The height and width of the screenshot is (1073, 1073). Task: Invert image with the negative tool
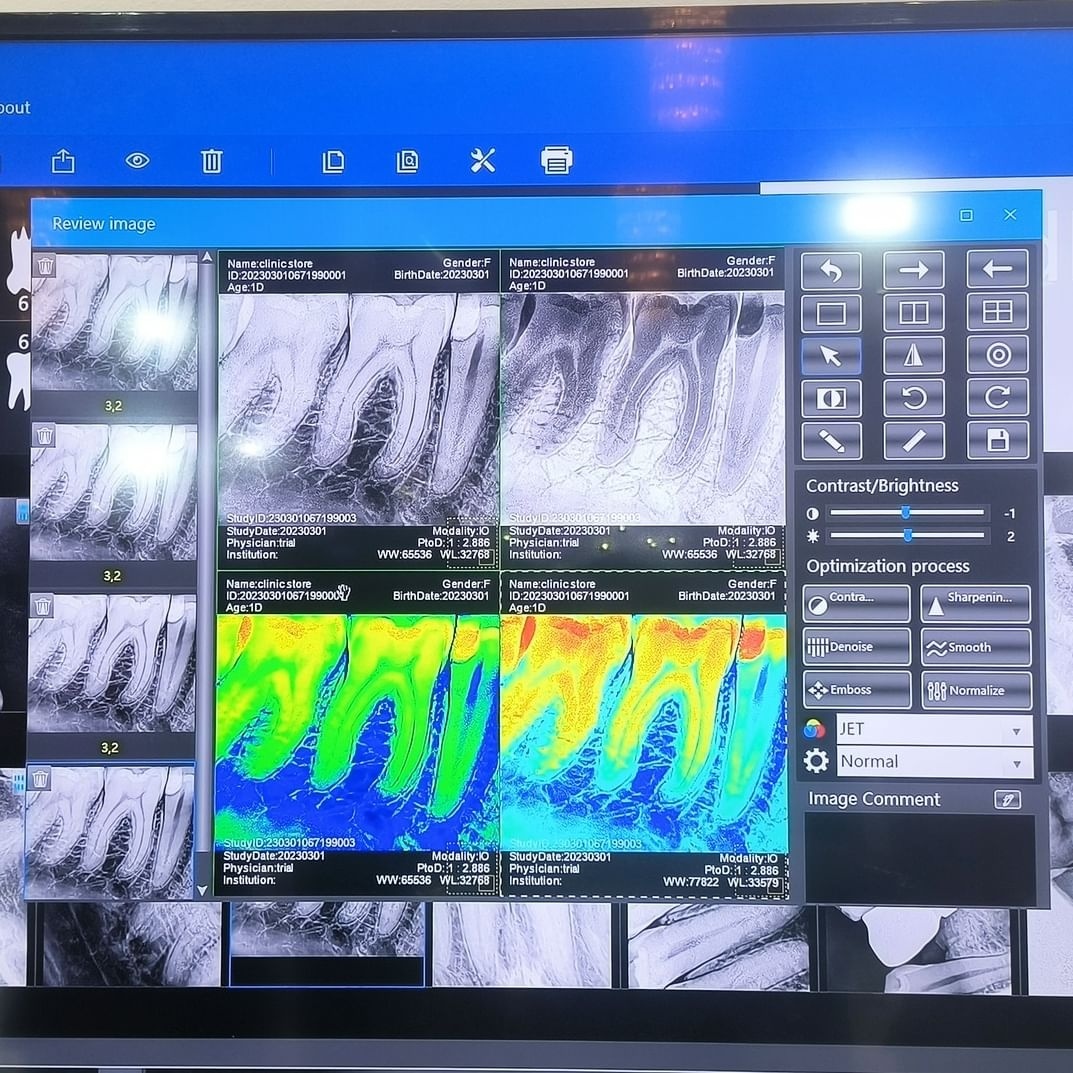831,399
